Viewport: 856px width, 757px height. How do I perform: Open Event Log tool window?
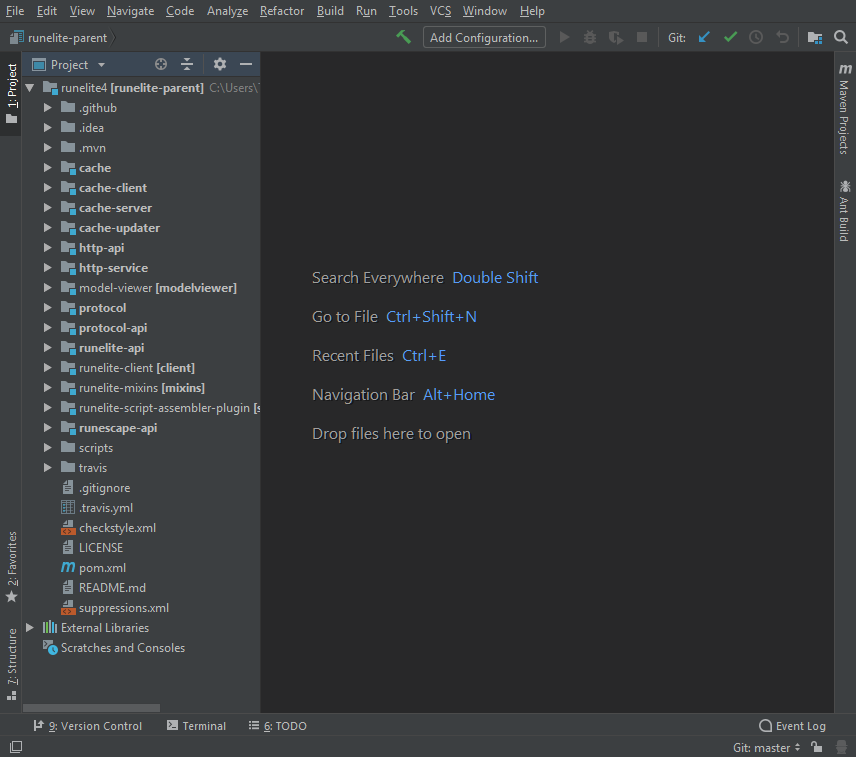[793, 726]
